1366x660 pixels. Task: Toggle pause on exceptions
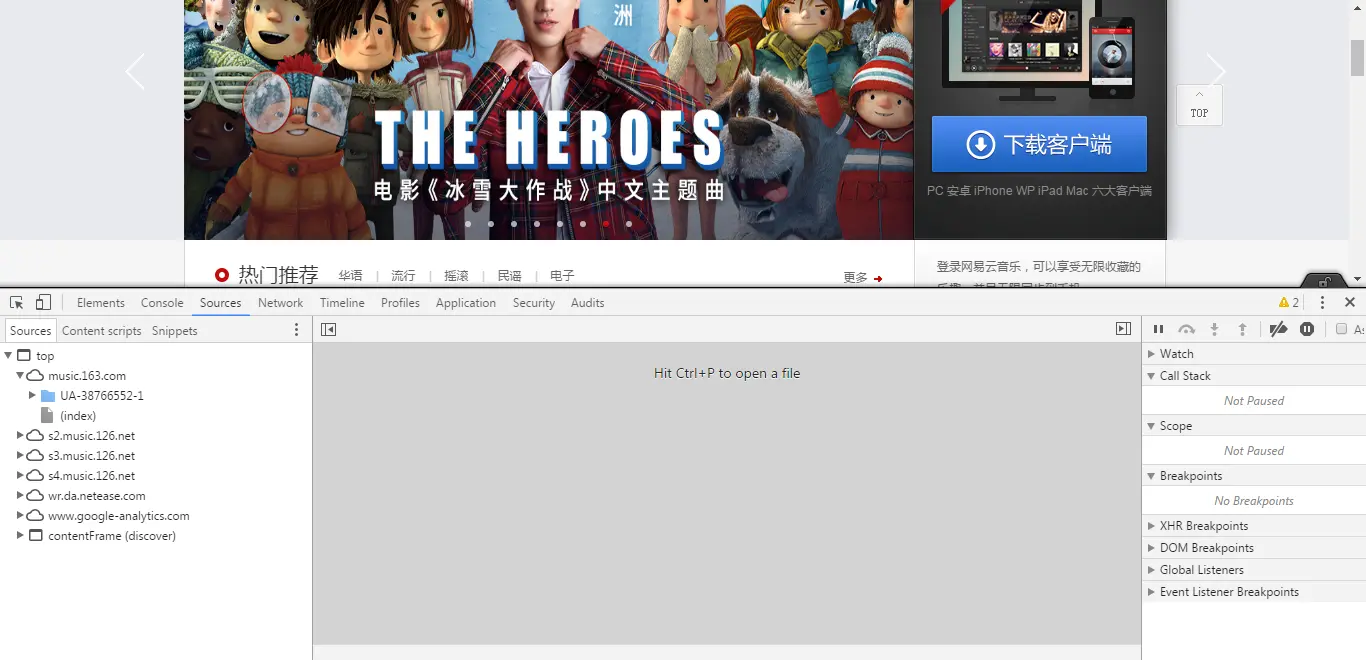click(x=1307, y=329)
